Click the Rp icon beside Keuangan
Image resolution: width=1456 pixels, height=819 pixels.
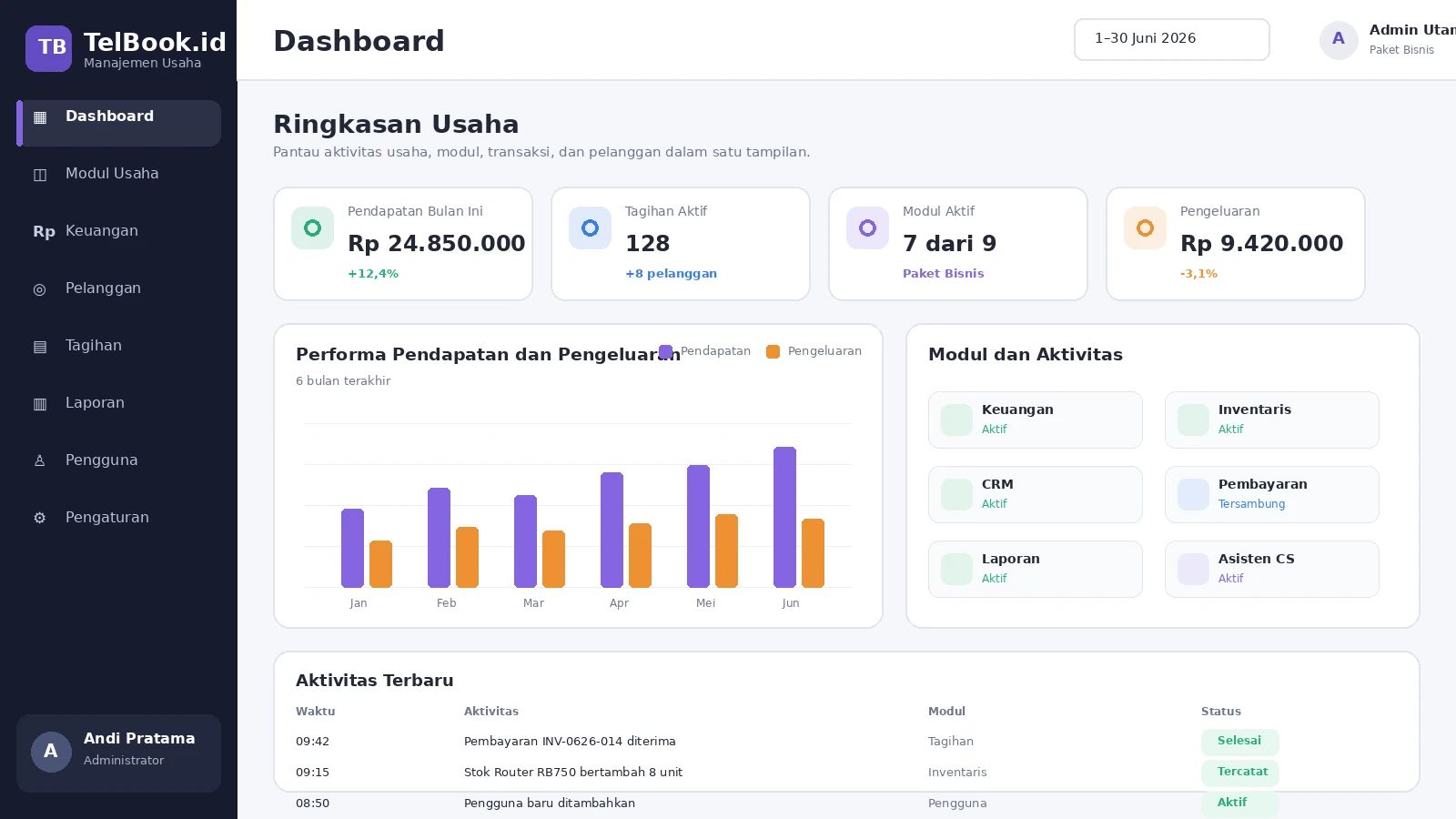44,232
